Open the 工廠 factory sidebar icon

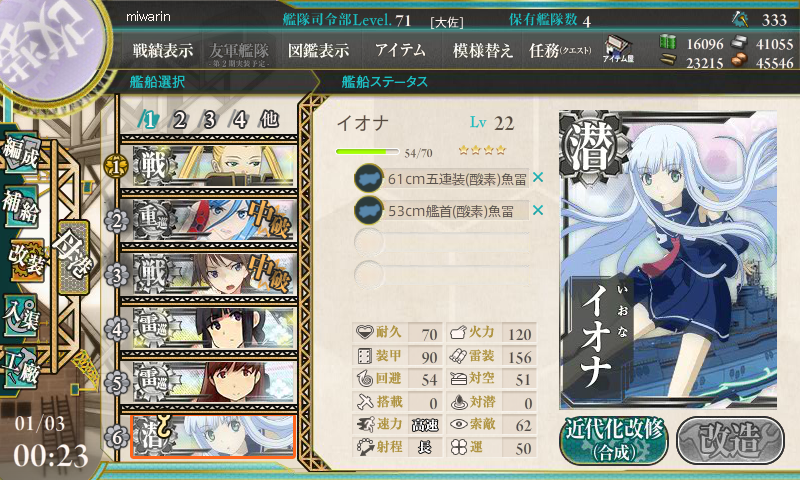coord(20,366)
